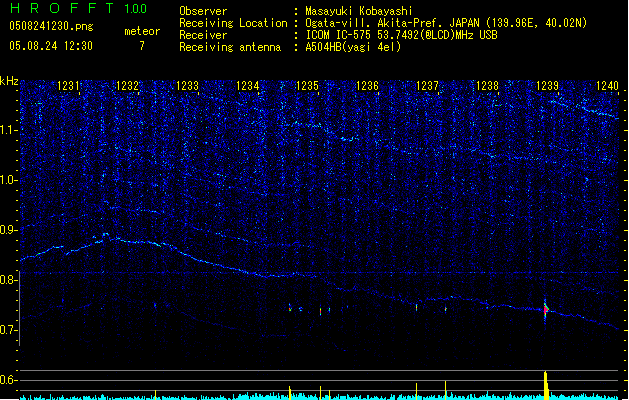This screenshot has width=629, height=400.
Task: Click the 1235 time marker
Action: (x=307, y=86)
